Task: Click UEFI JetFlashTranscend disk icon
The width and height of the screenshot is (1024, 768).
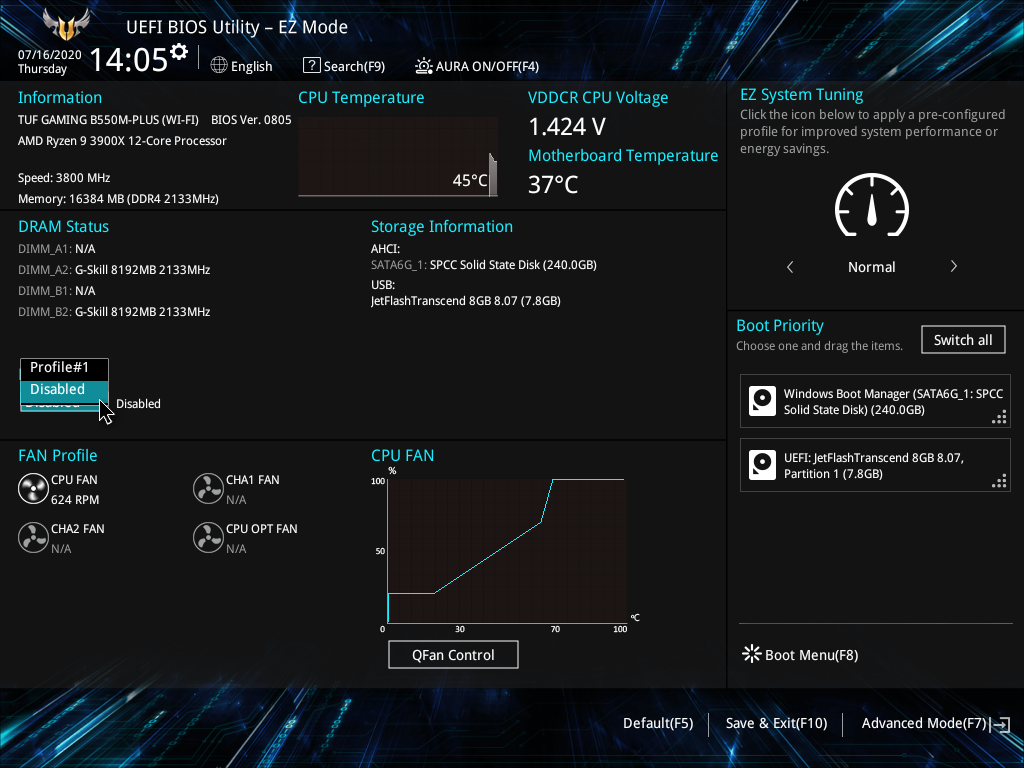Action: (x=762, y=465)
